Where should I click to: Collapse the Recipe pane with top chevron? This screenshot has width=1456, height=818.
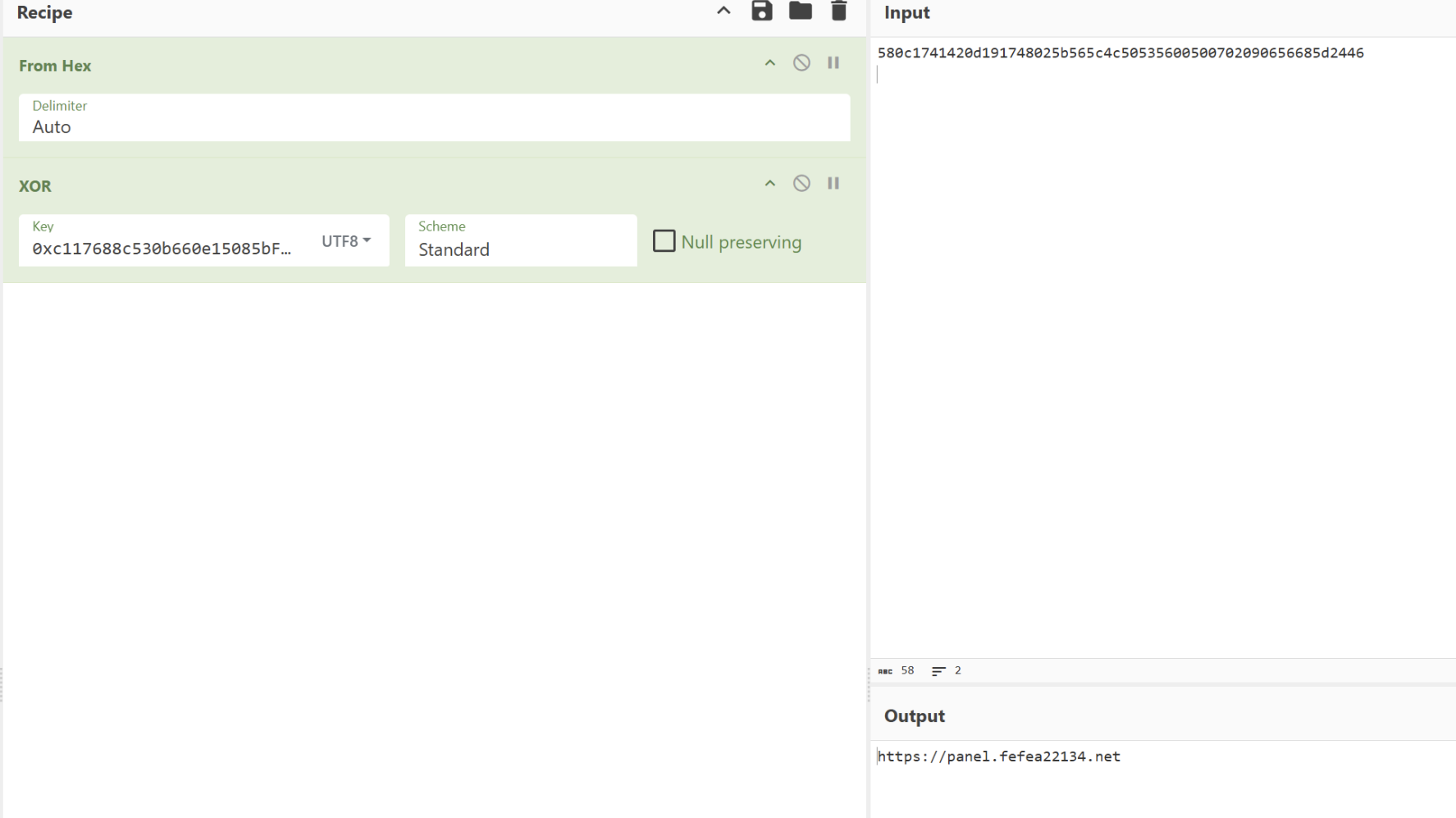click(723, 11)
